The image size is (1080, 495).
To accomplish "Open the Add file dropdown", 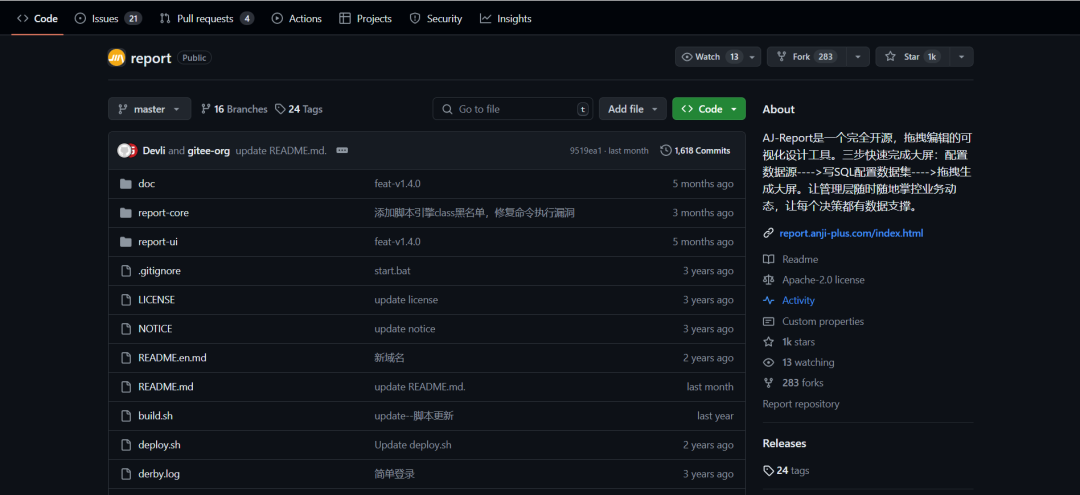I will [633, 109].
